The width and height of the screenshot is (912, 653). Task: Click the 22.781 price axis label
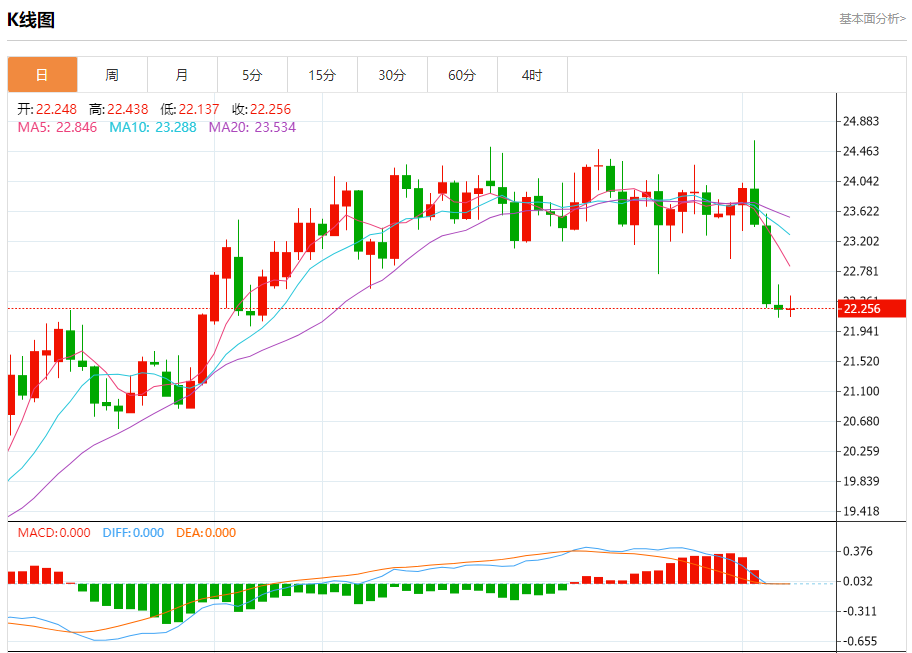861,271
